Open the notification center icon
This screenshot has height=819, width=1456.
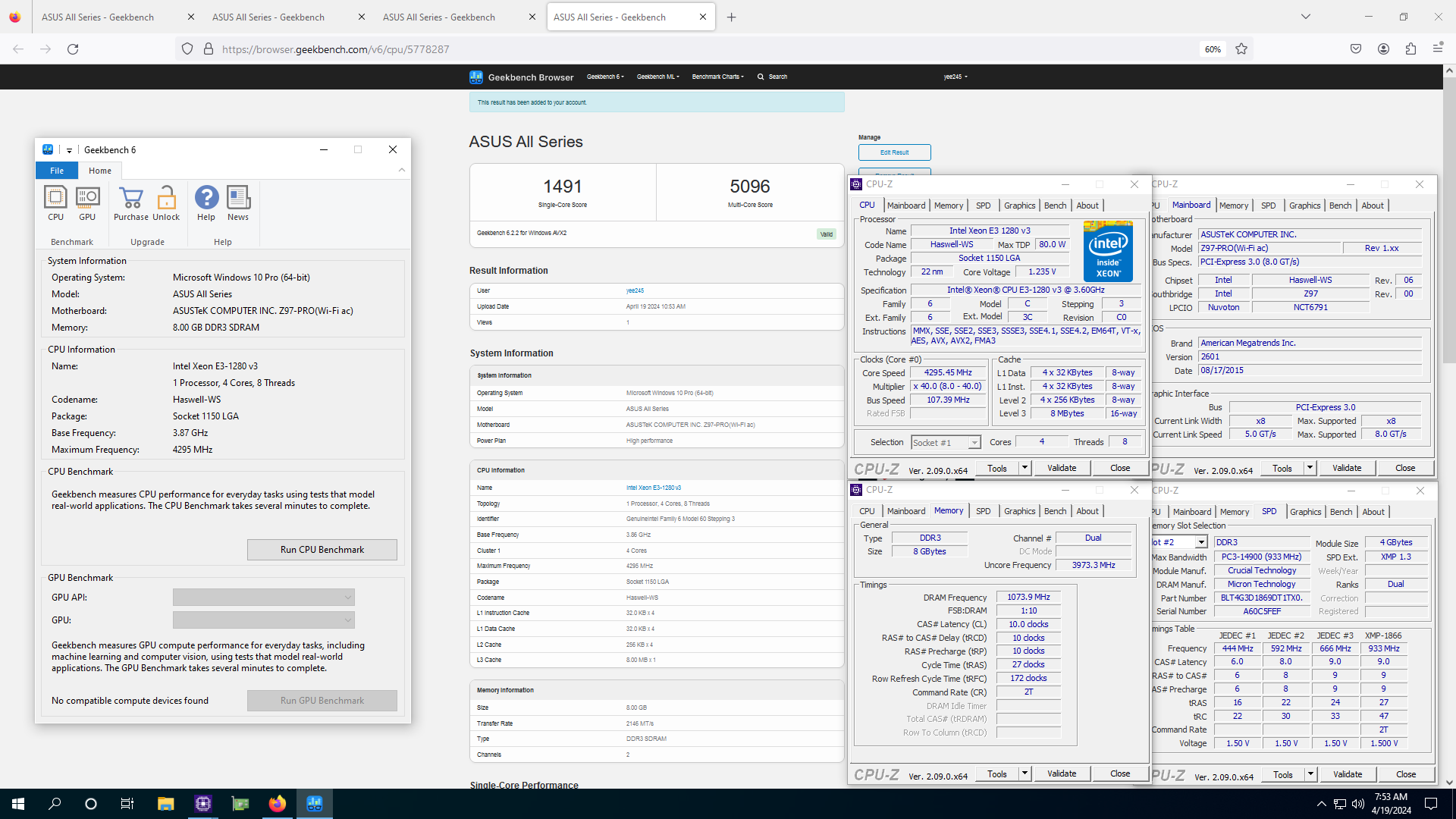[x=1431, y=804]
